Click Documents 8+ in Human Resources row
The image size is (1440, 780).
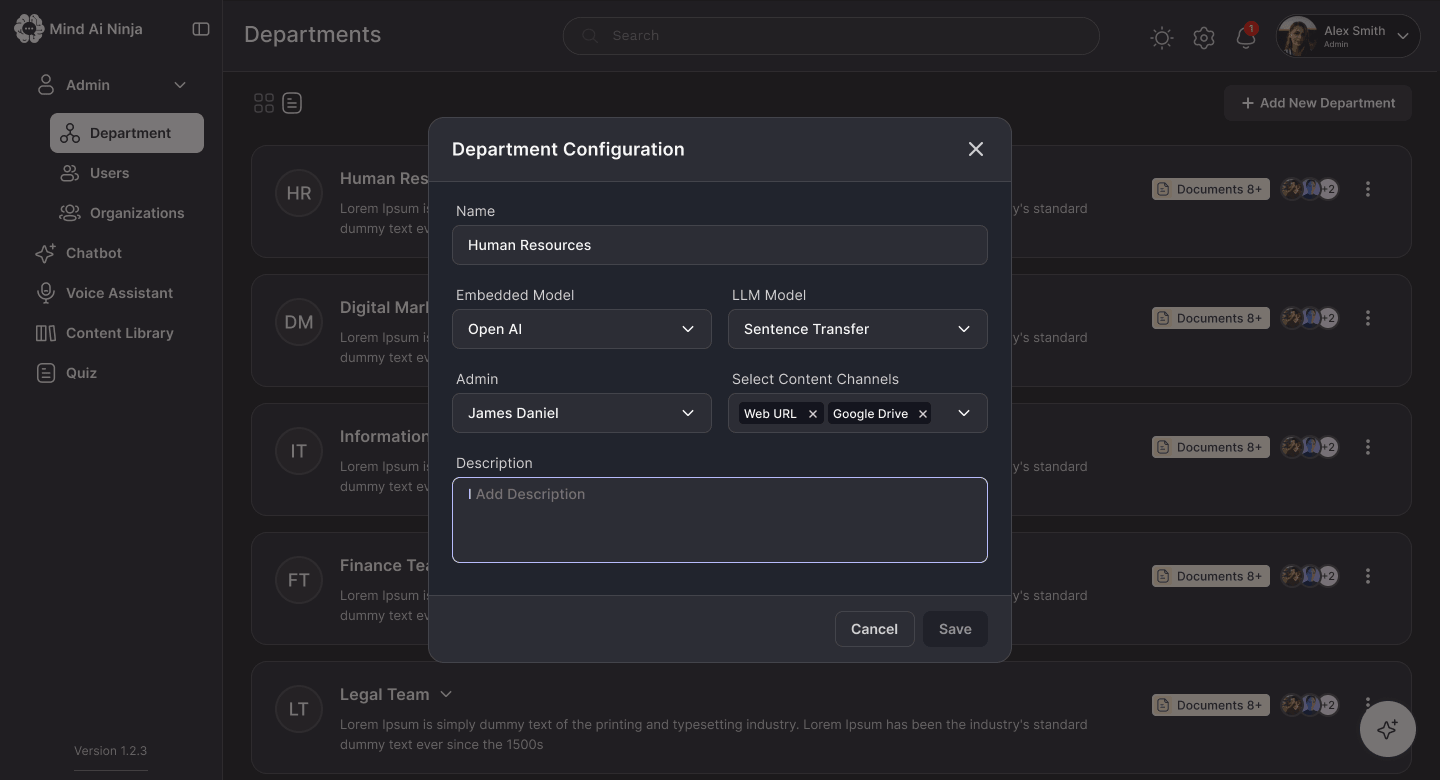click(1211, 189)
